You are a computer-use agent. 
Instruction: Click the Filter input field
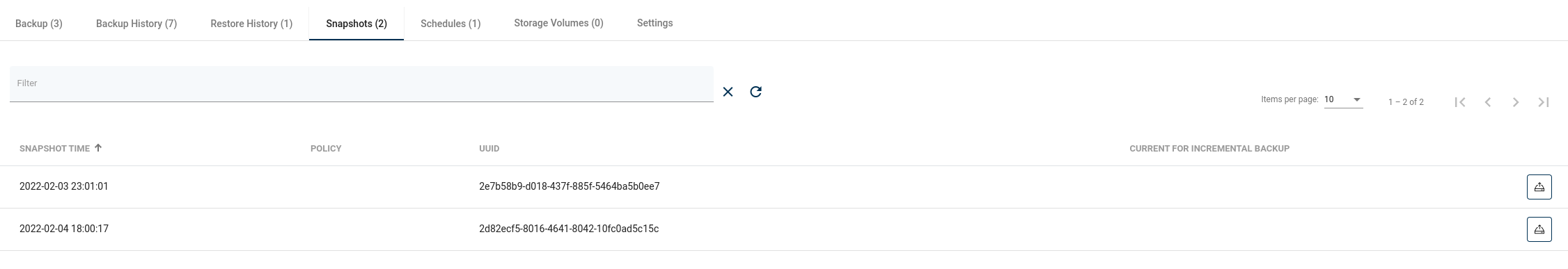[361, 84]
